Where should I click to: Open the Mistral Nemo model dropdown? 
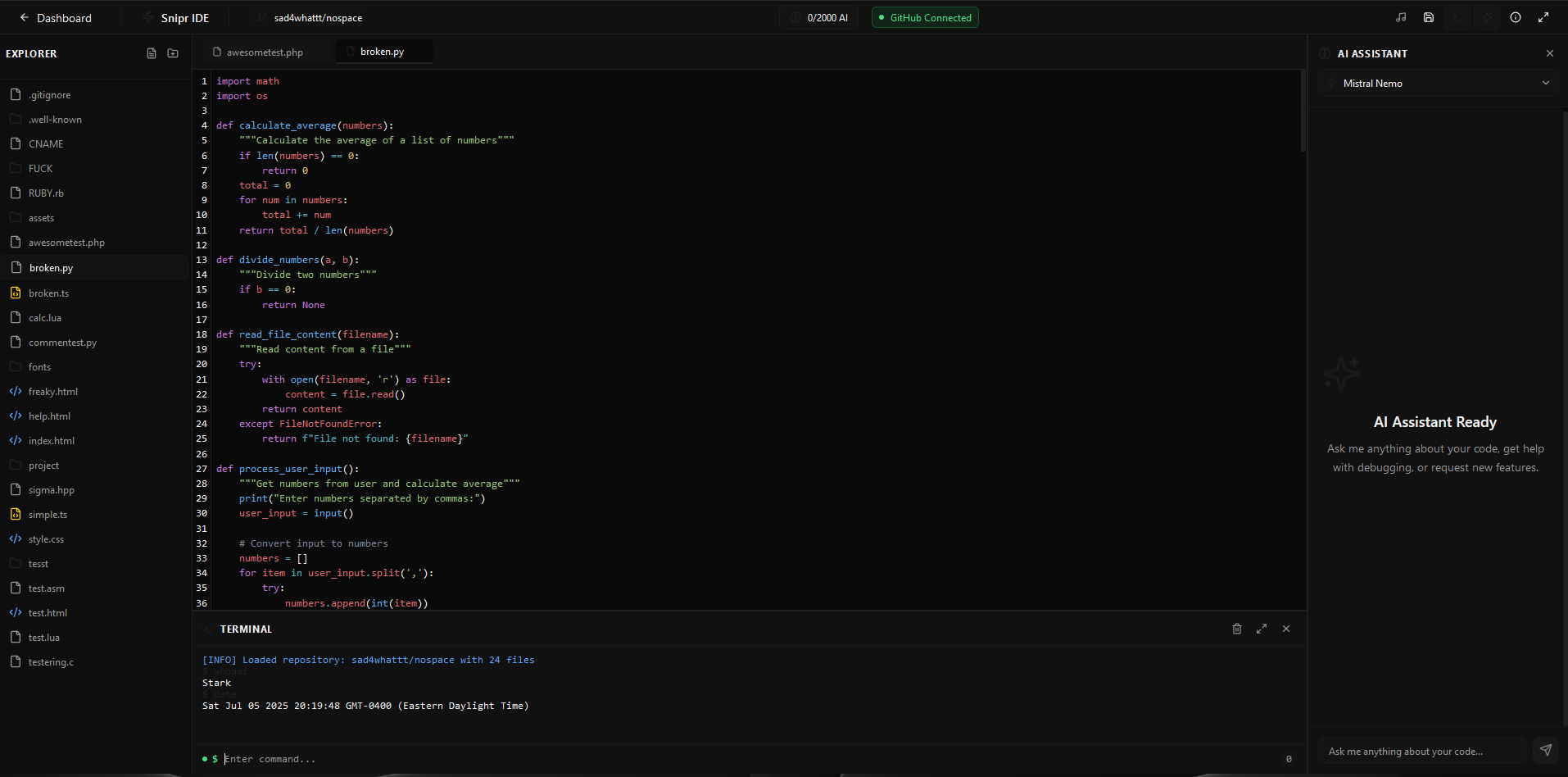(x=1438, y=84)
